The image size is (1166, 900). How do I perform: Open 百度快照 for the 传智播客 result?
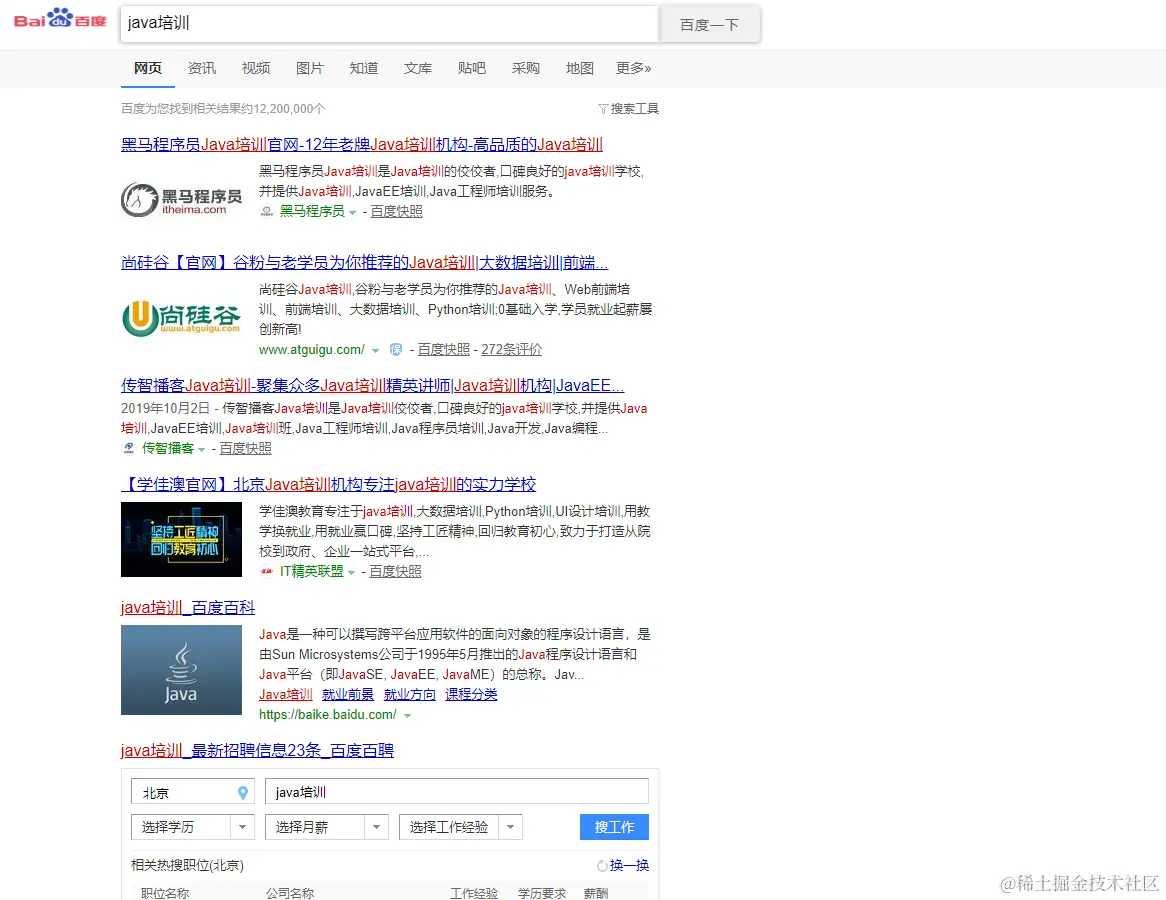click(x=245, y=448)
